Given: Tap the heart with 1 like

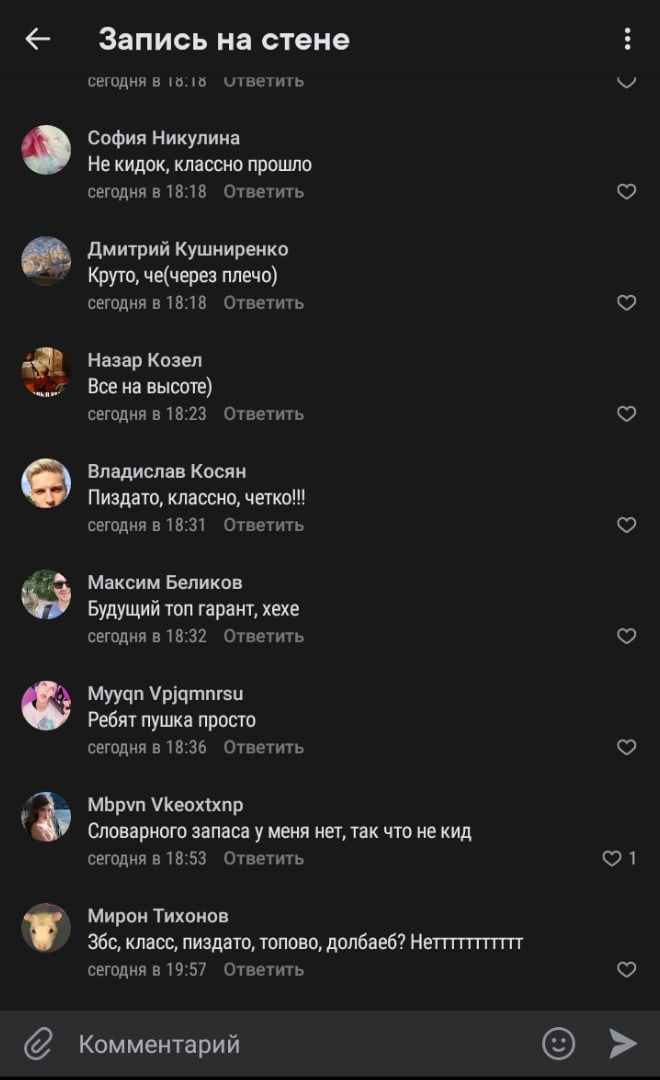Looking at the screenshot, I should tap(612, 858).
